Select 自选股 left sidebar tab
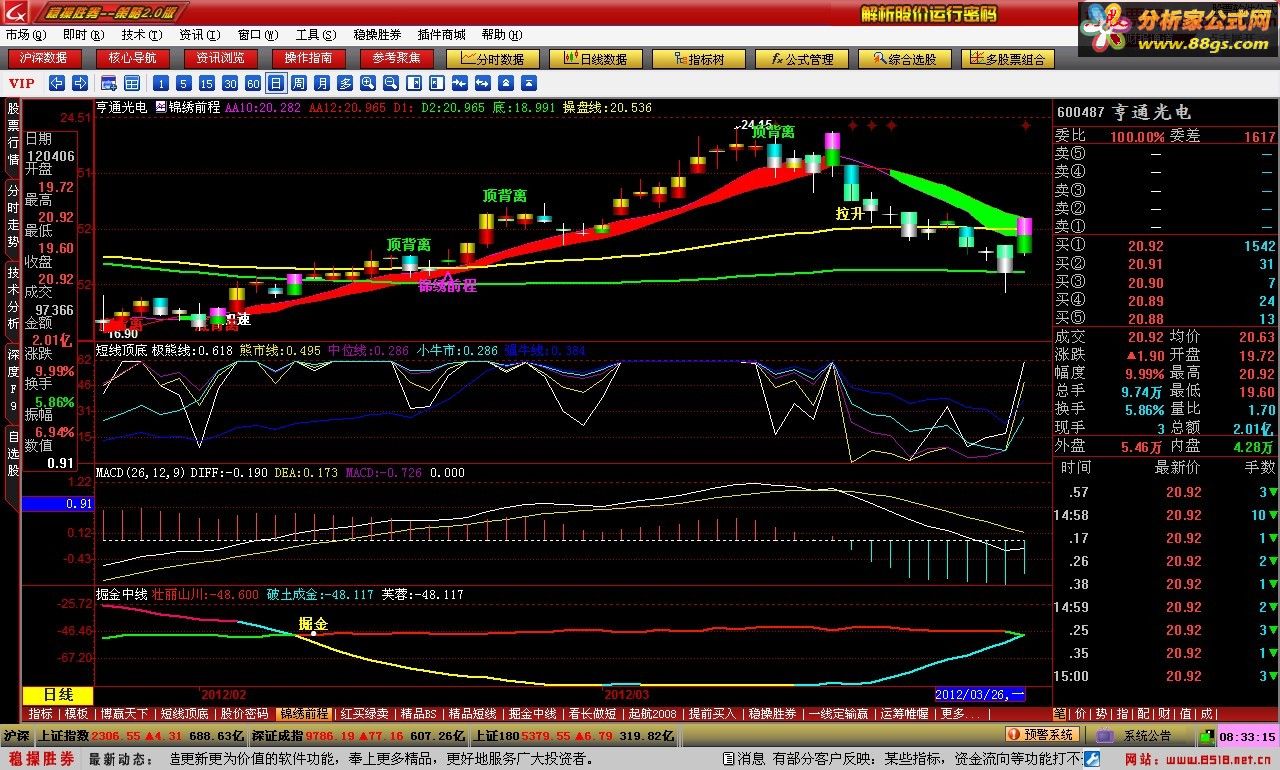The image size is (1280, 770). [x=12, y=453]
